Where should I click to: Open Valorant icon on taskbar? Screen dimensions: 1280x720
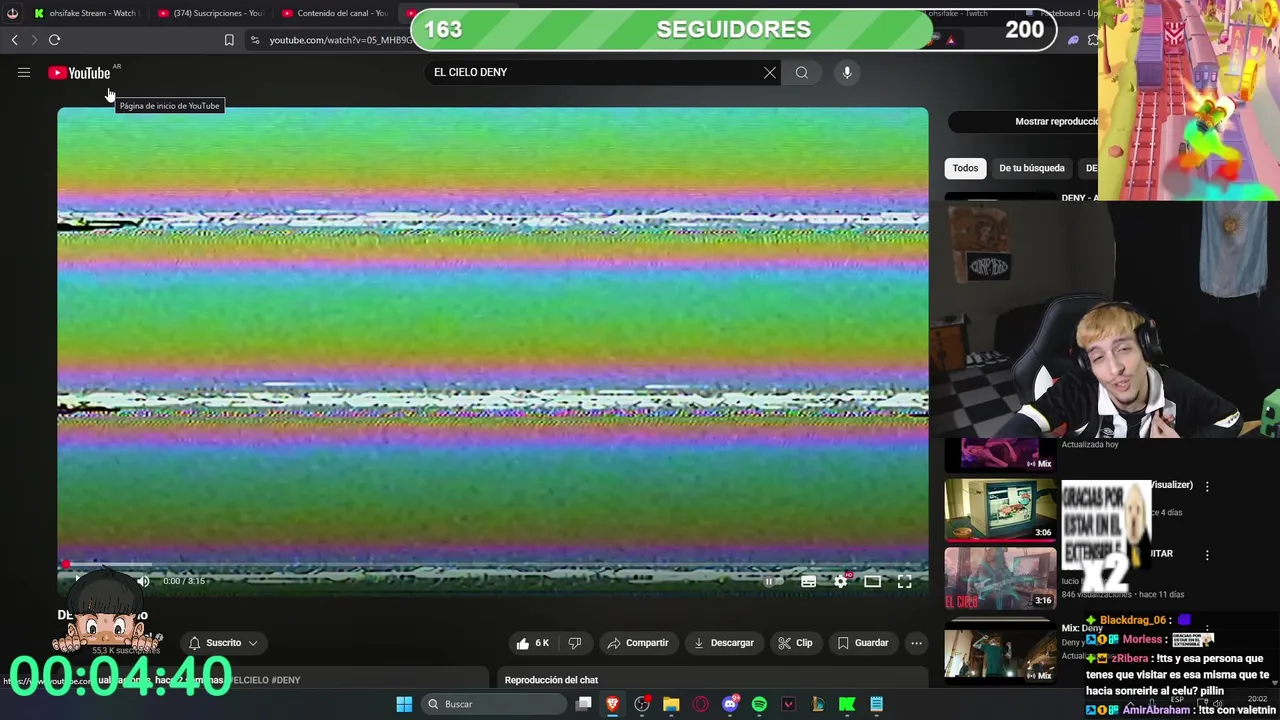click(x=788, y=704)
